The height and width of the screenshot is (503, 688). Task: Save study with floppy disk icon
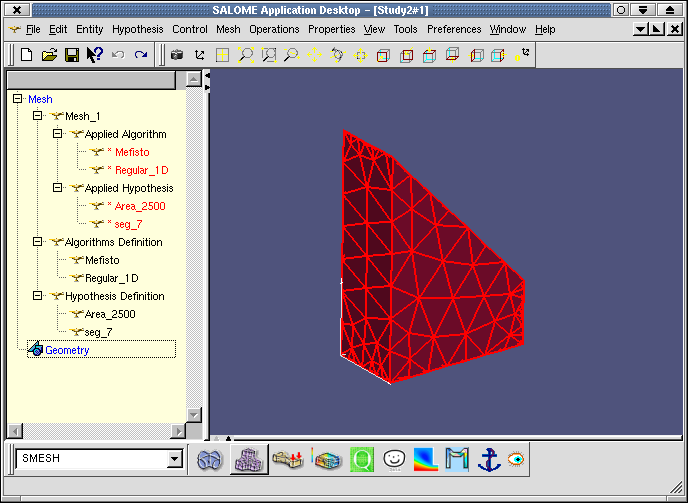point(72,55)
